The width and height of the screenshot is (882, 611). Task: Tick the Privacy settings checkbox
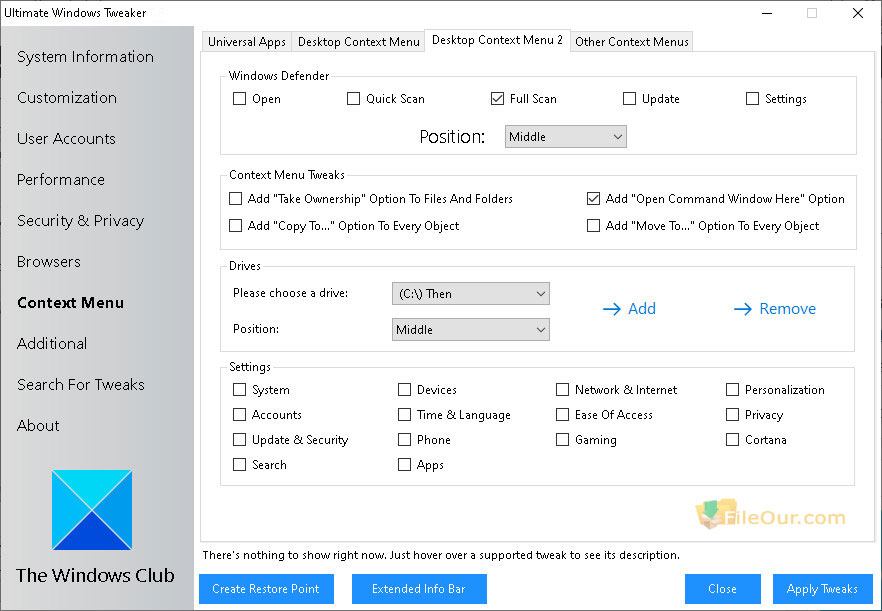(x=732, y=415)
